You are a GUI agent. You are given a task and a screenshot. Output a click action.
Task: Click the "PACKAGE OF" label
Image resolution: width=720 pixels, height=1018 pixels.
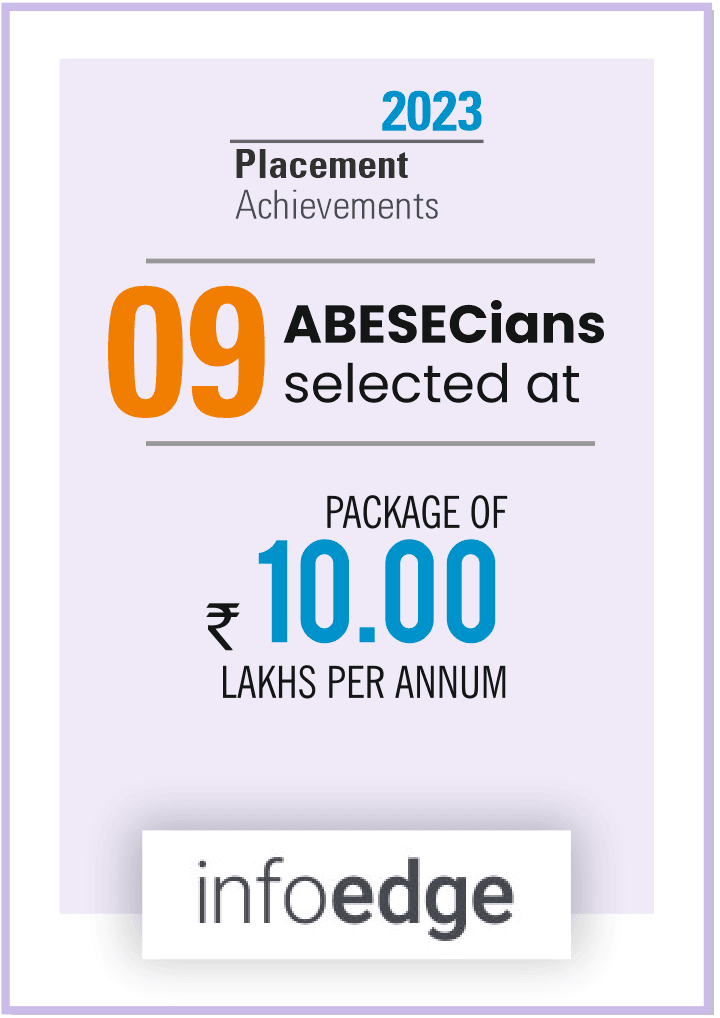click(416, 514)
